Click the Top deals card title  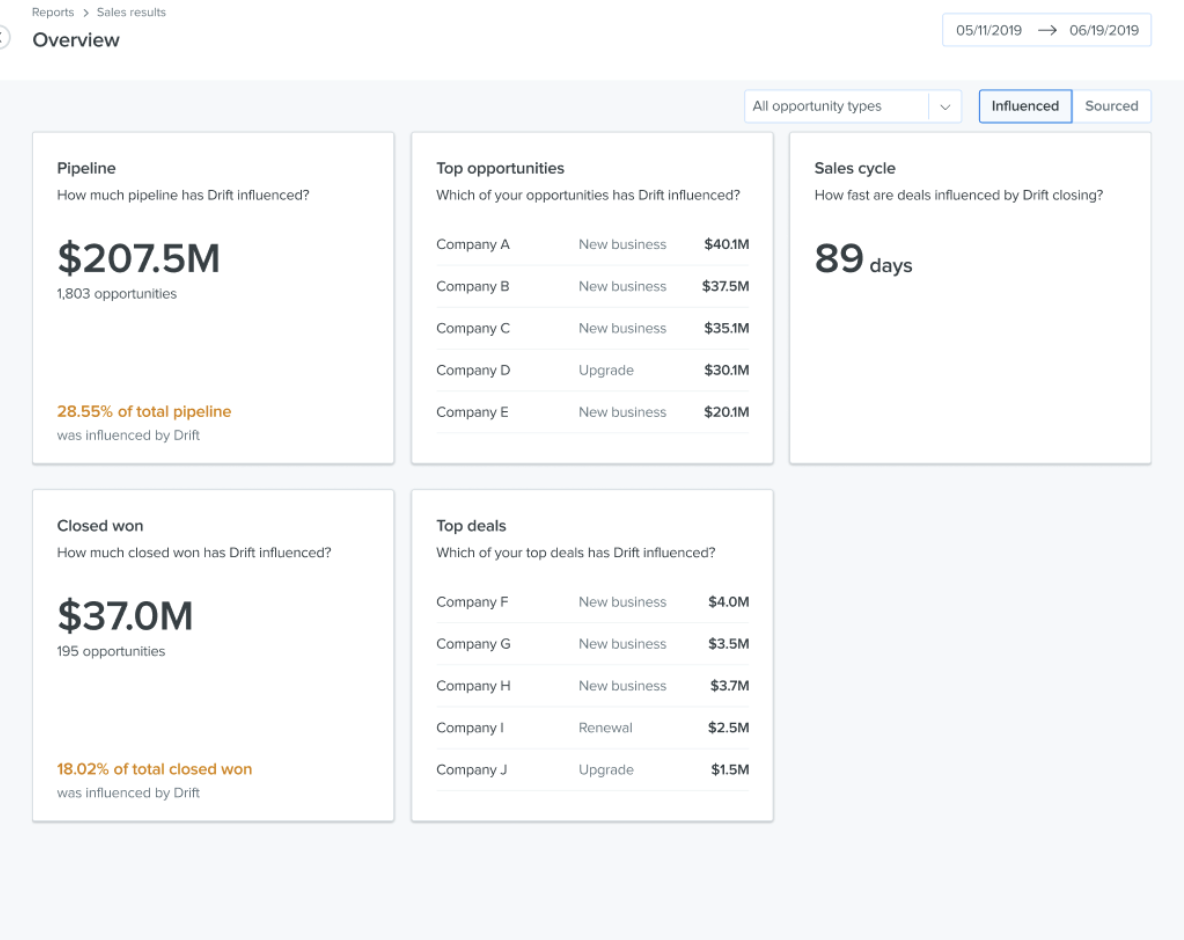(x=471, y=526)
